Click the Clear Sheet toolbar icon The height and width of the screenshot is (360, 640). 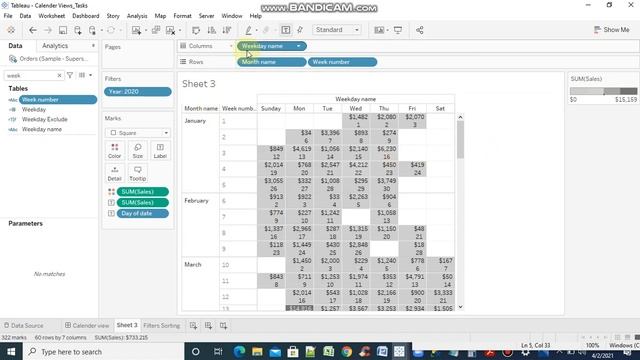point(171,30)
